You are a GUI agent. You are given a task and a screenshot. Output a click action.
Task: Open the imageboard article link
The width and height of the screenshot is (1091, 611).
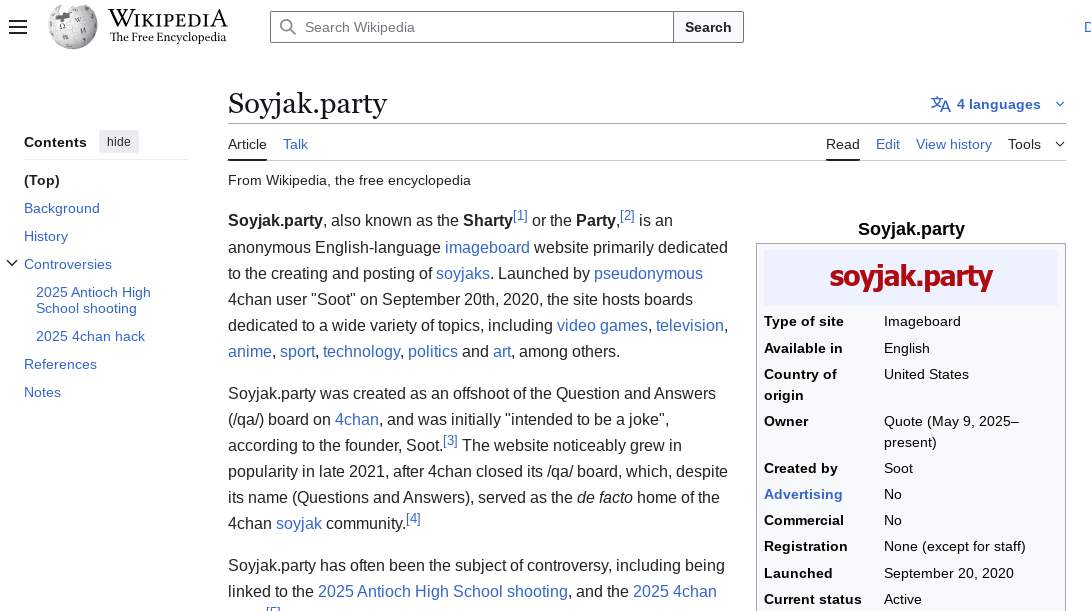click(487, 248)
